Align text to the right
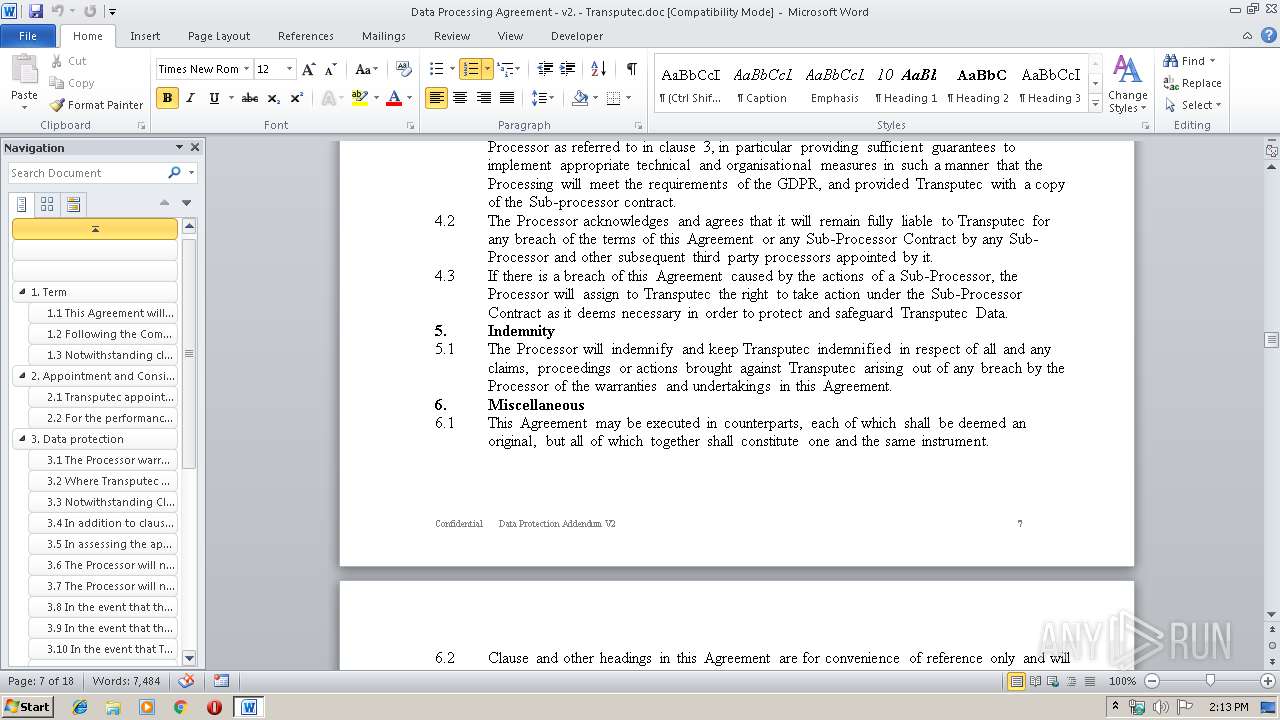This screenshot has height=720, width=1280. point(484,98)
